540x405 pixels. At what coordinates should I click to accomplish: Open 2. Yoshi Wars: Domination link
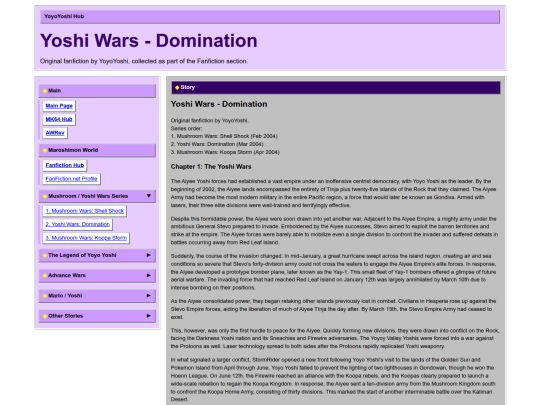point(77,224)
